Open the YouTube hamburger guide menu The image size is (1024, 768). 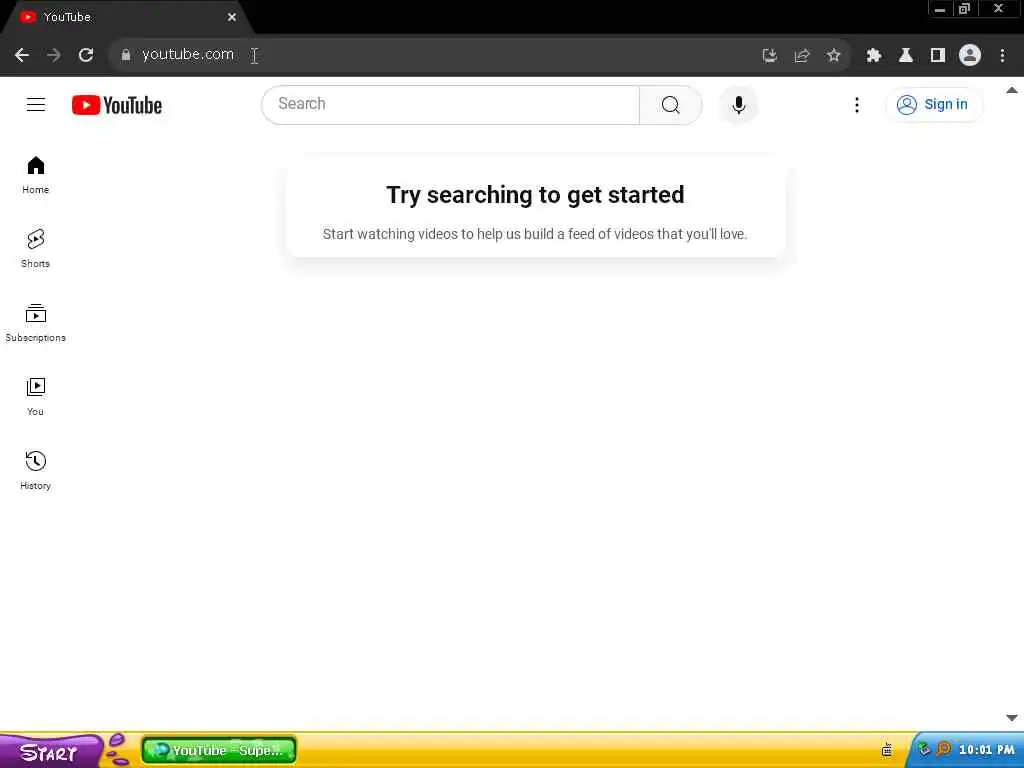36,104
